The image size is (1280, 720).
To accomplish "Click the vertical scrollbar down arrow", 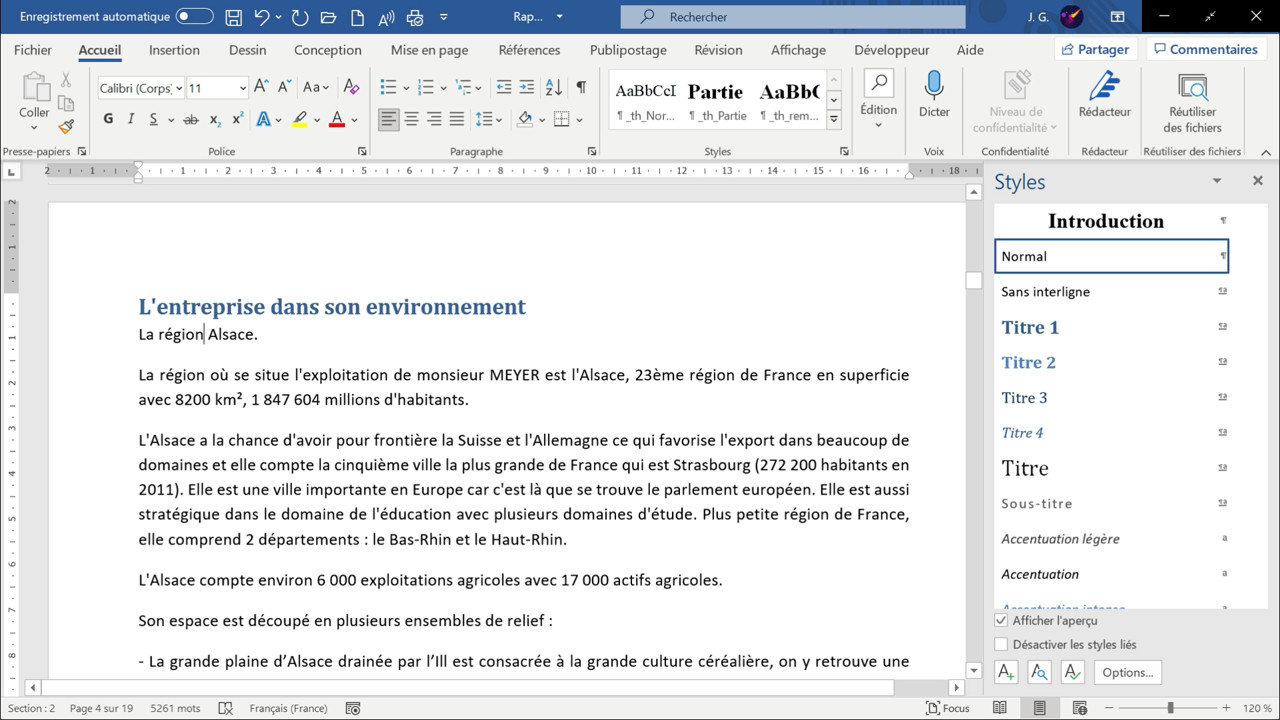I will tap(974, 670).
